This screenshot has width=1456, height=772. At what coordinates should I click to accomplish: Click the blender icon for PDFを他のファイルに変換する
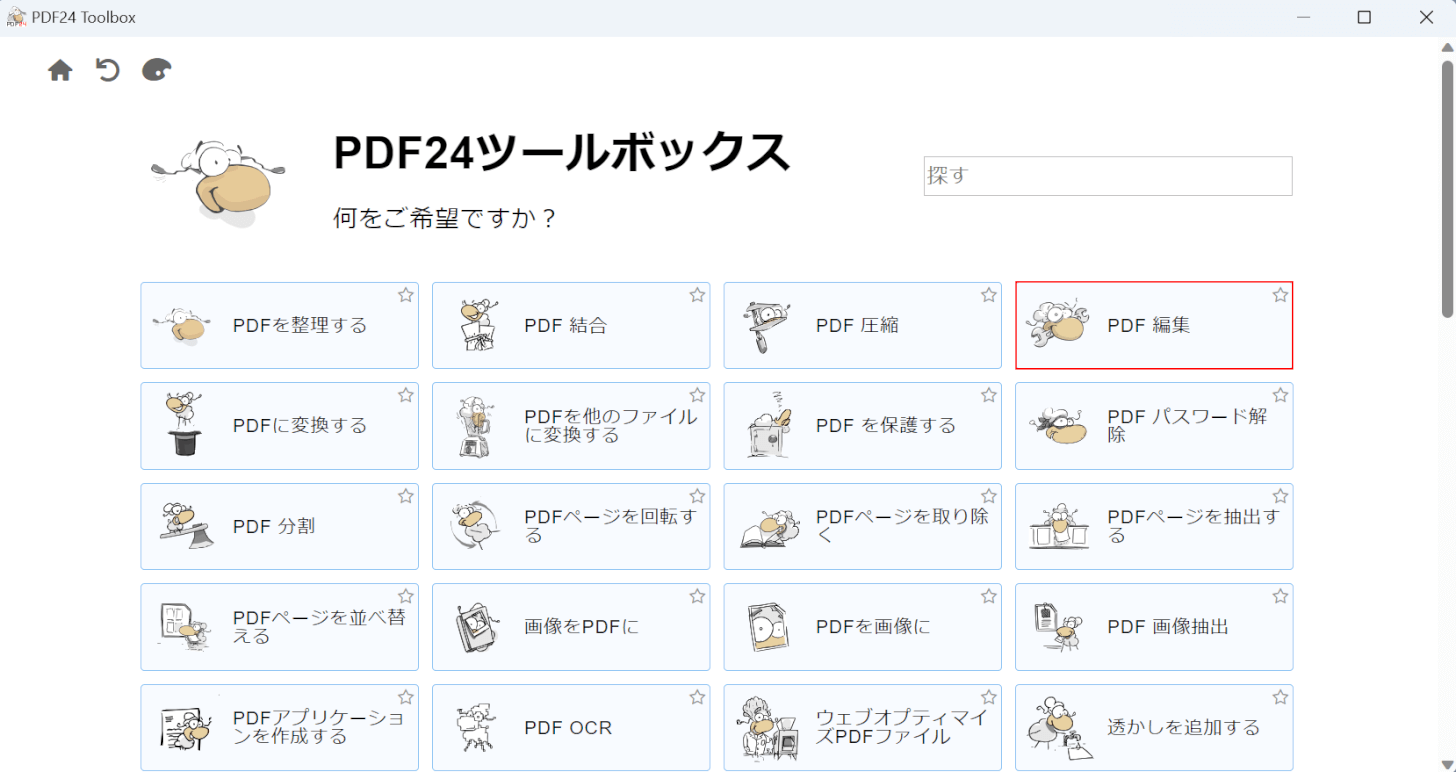476,428
